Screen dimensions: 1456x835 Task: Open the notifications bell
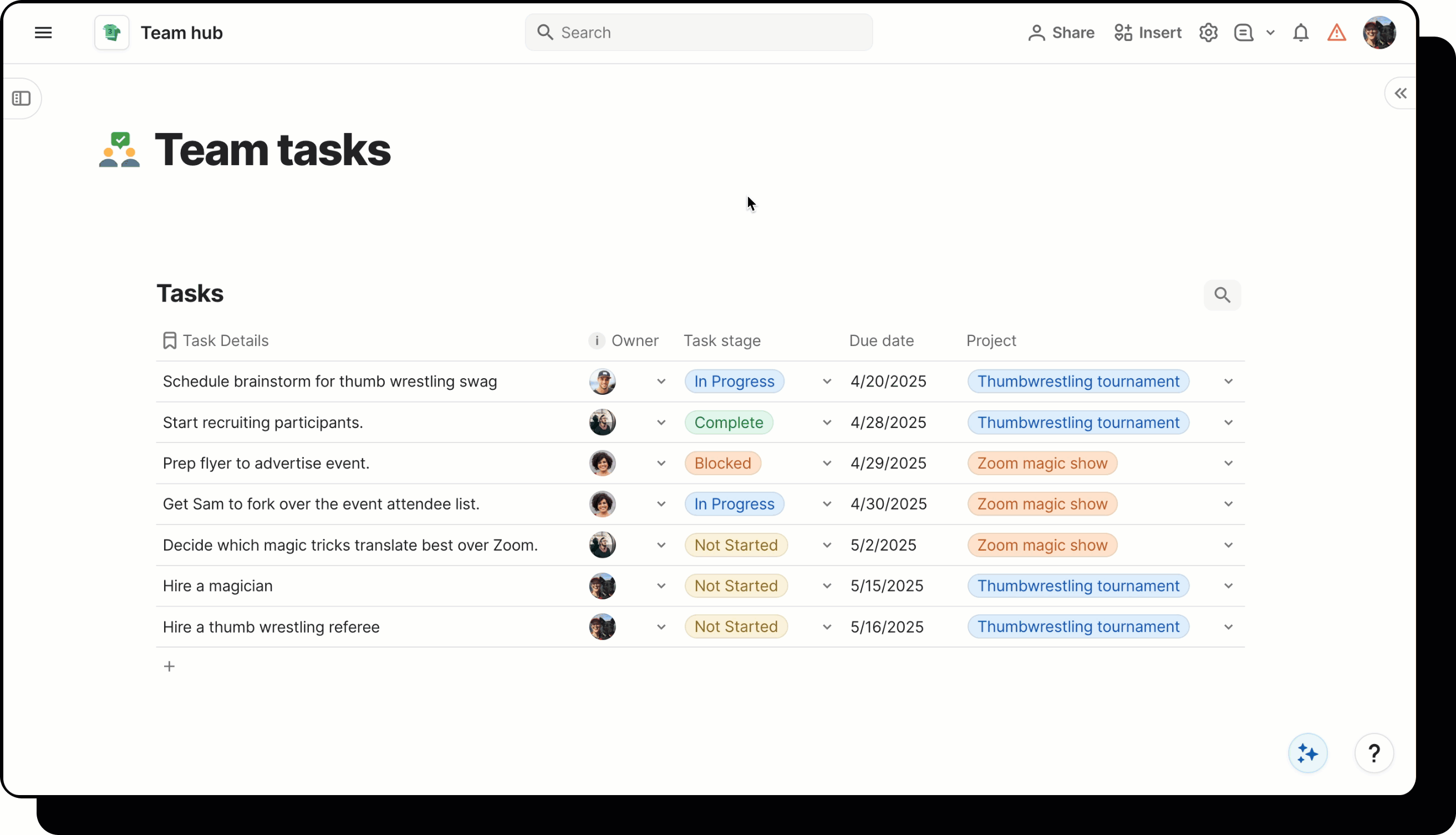[1301, 33]
